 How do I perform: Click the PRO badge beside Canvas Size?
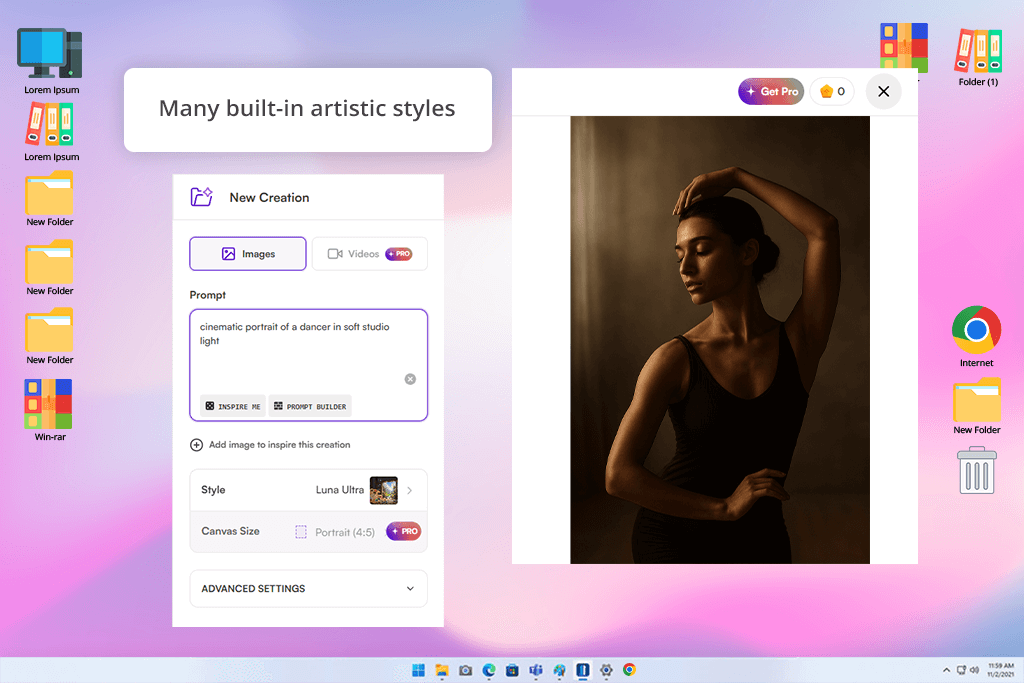404,532
